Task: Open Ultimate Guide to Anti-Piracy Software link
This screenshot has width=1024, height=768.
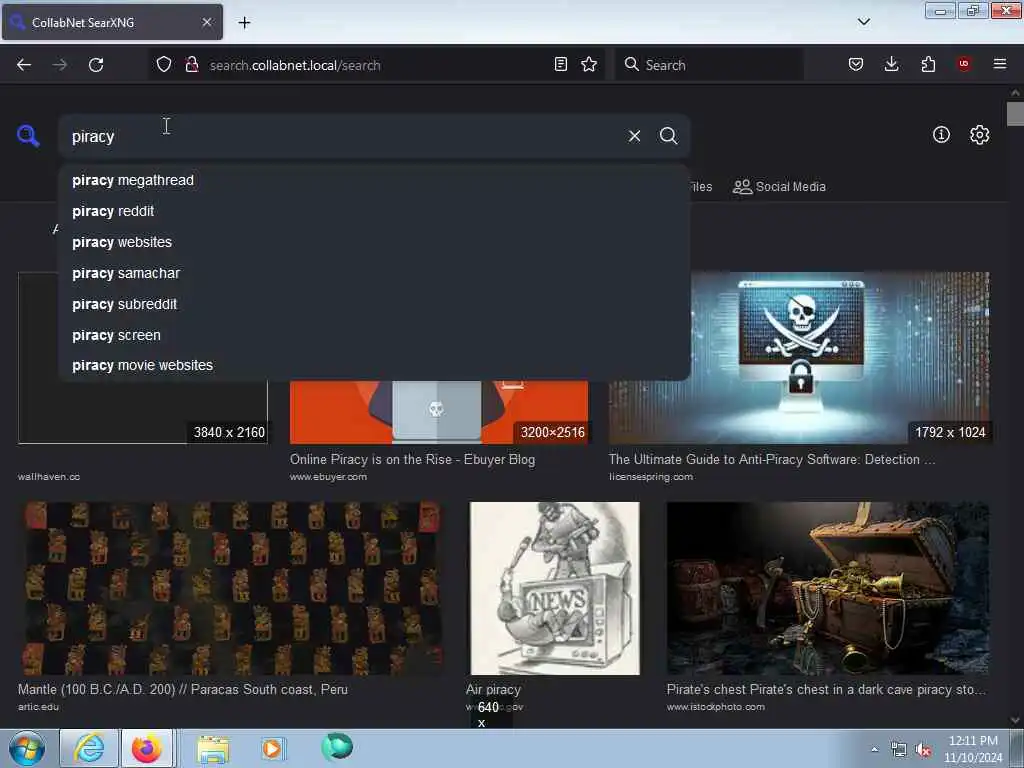Action: click(x=771, y=459)
